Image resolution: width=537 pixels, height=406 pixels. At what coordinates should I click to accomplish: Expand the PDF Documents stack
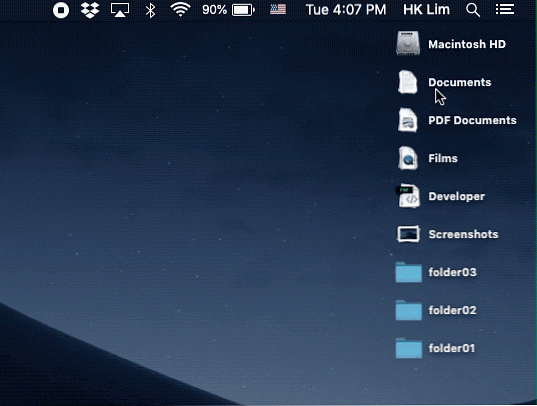pos(408,120)
